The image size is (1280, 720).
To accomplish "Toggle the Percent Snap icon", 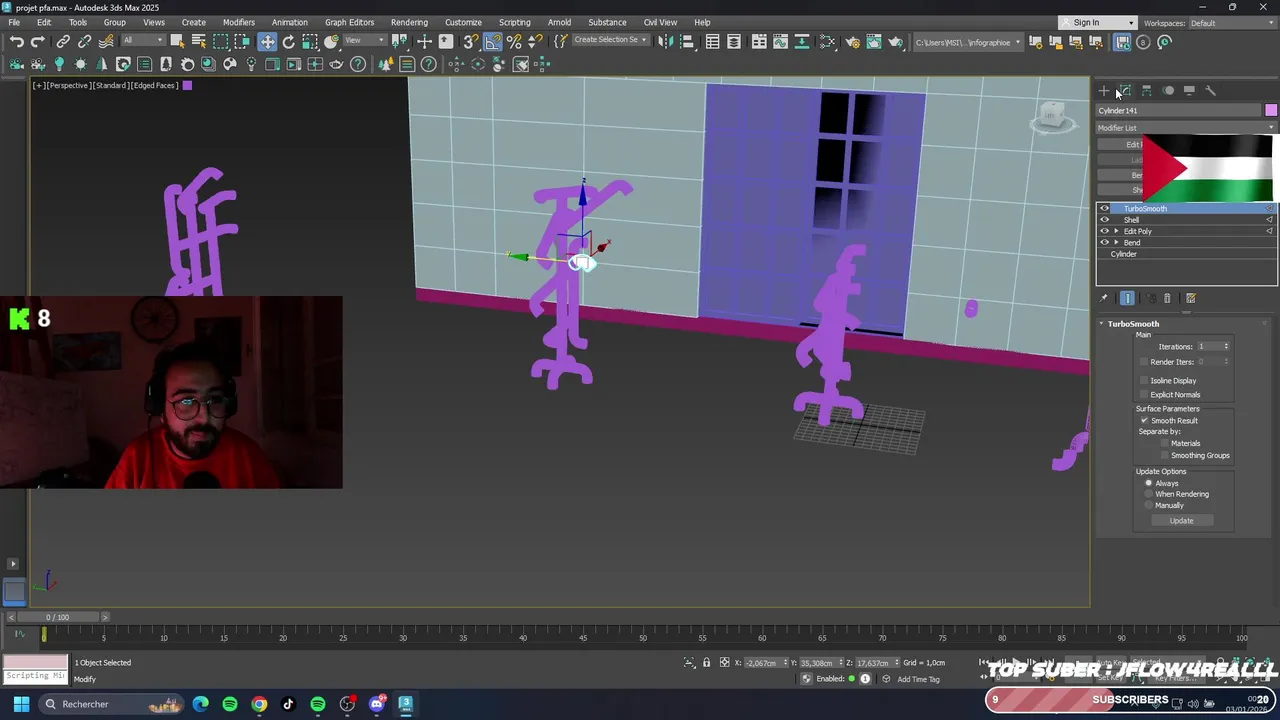I will pyautogui.click(x=514, y=42).
